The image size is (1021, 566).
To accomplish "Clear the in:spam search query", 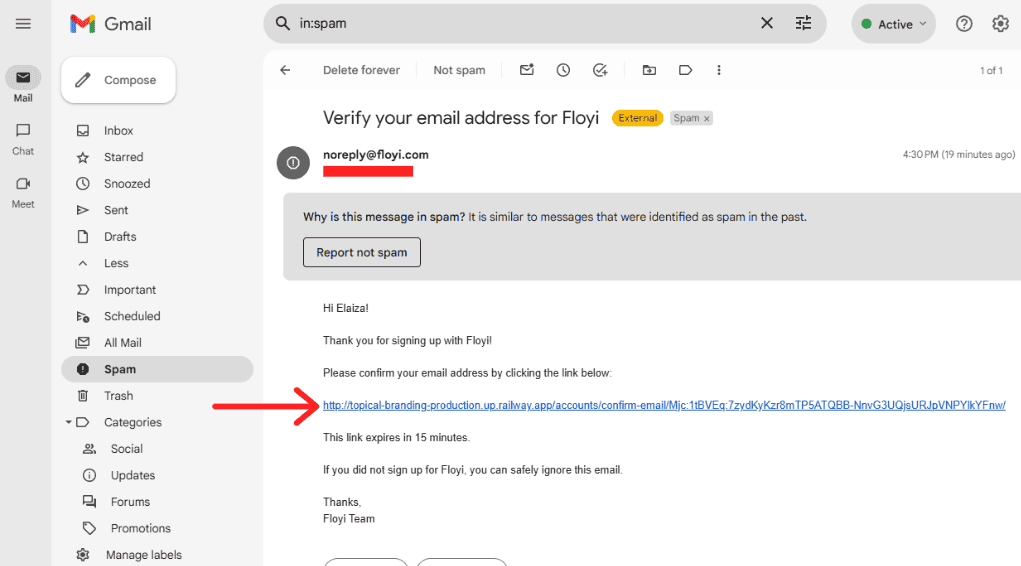I will 767,23.
